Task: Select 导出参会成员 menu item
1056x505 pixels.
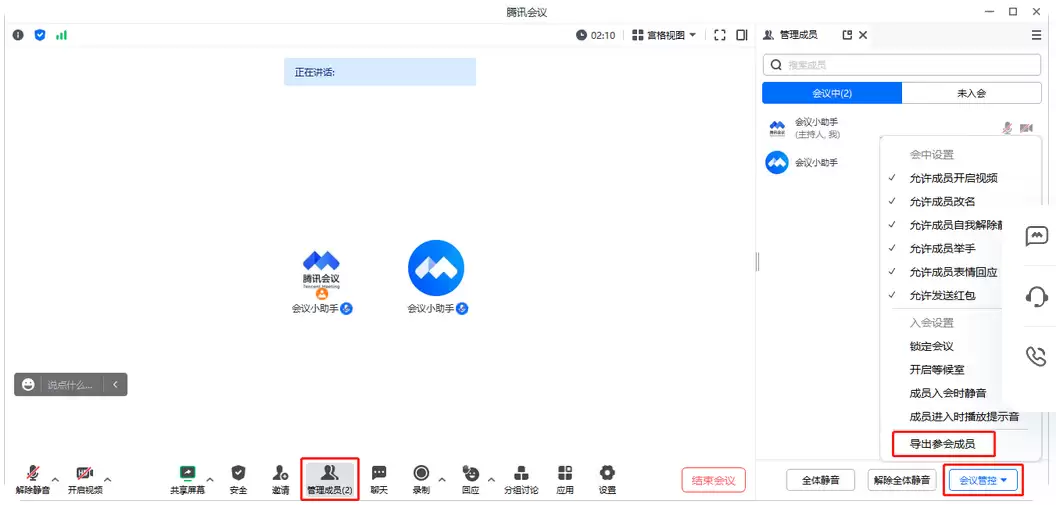Action: click(943, 444)
